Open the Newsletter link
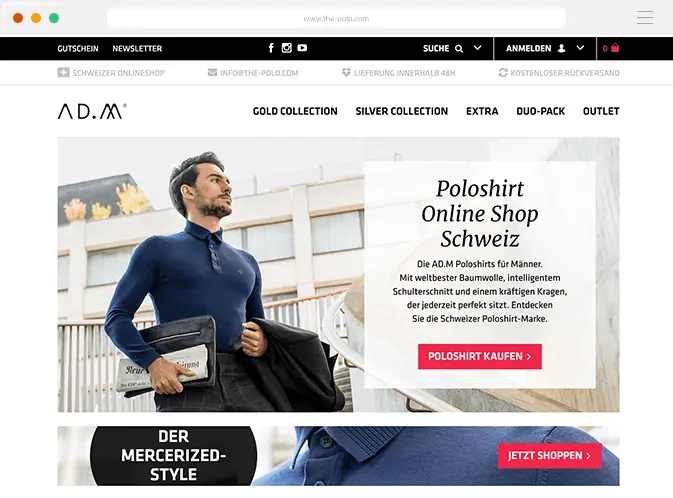This screenshot has width=673, height=498. tap(137, 49)
